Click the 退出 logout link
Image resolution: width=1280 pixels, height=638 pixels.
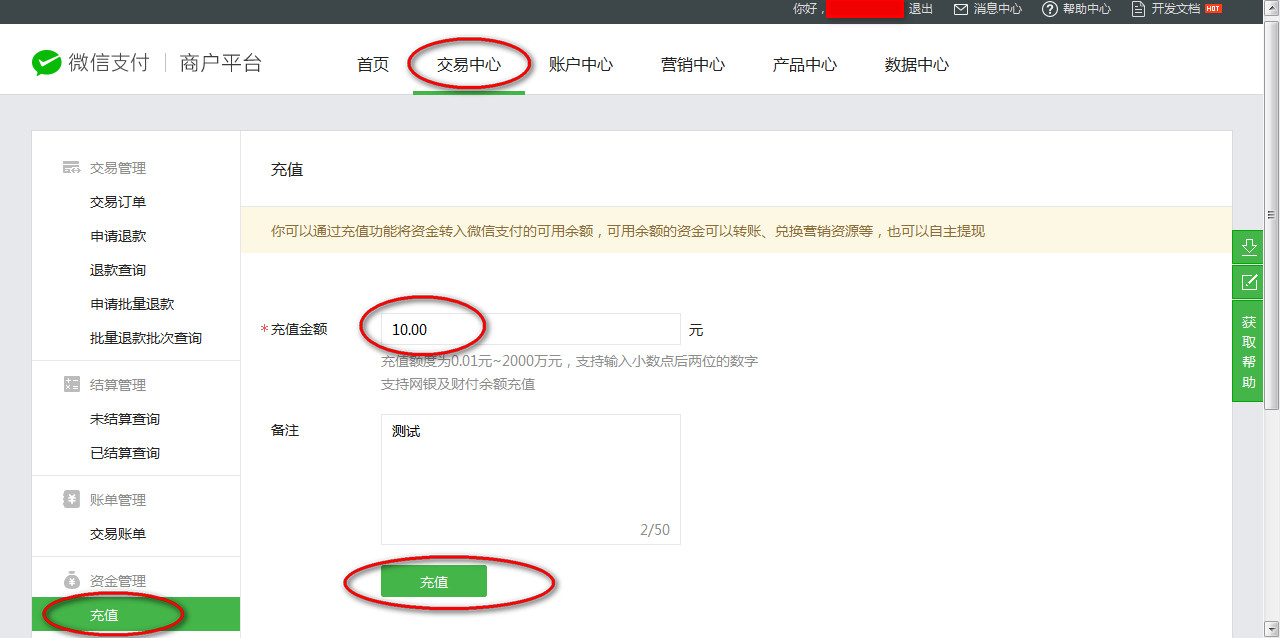(920, 9)
